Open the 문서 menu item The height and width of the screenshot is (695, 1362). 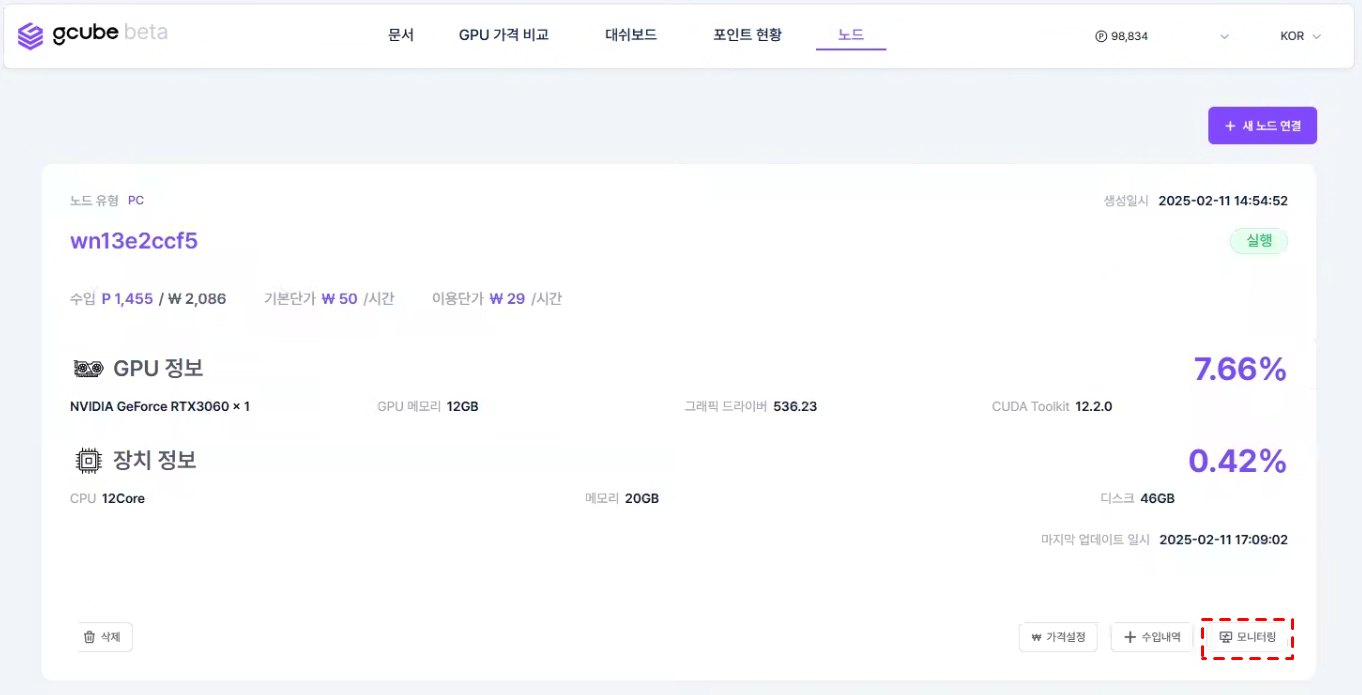coord(401,35)
